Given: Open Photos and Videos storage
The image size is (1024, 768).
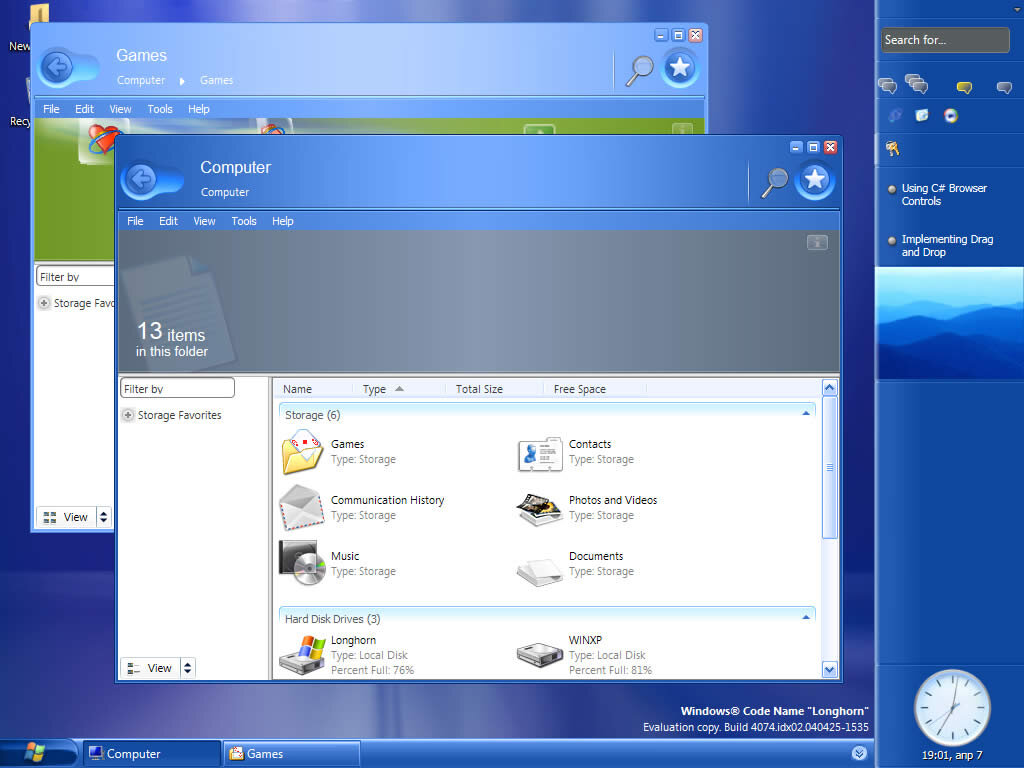Looking at the screenshot, I should point(614,500).
